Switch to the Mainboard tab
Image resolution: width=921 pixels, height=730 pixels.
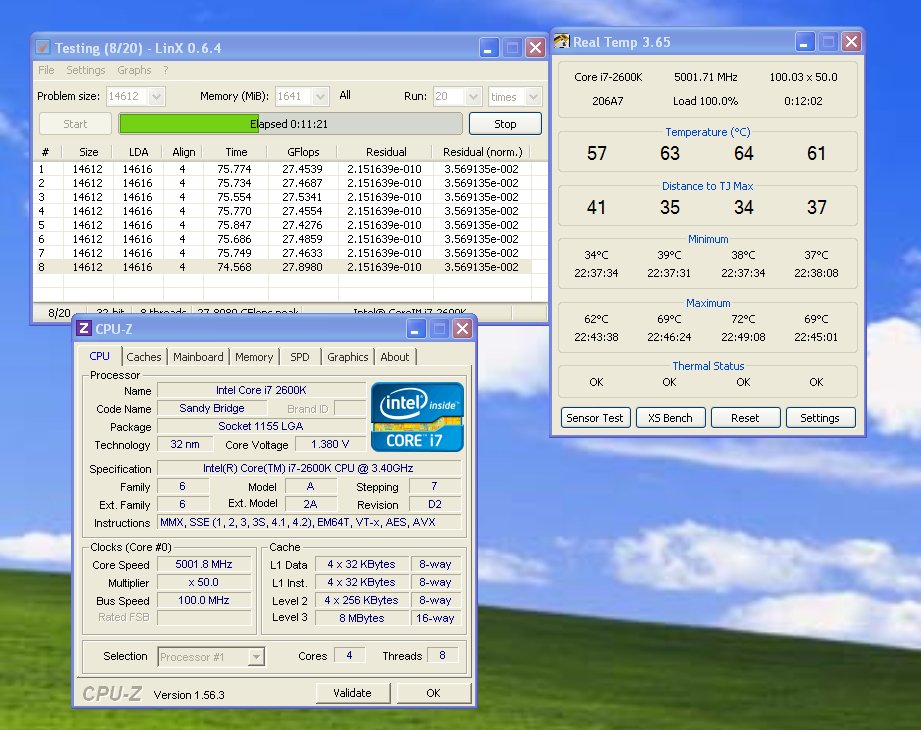click(x=198, y=357)
